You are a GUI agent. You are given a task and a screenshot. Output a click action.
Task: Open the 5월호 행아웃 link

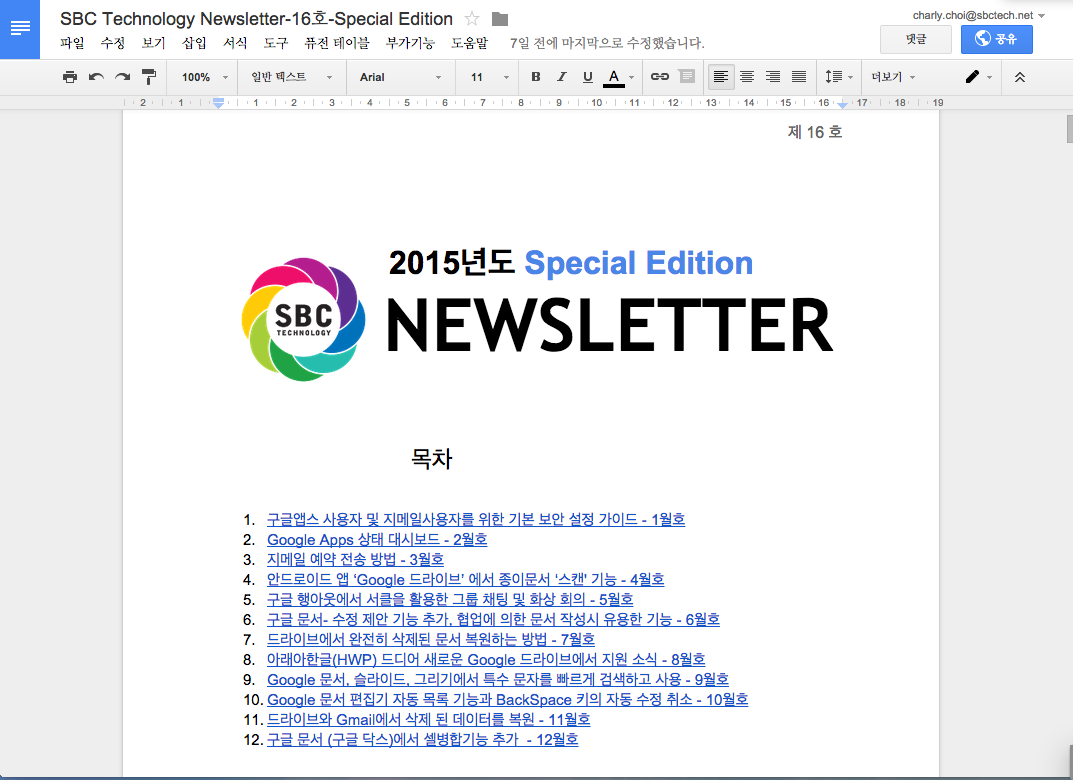coord(450,599)
